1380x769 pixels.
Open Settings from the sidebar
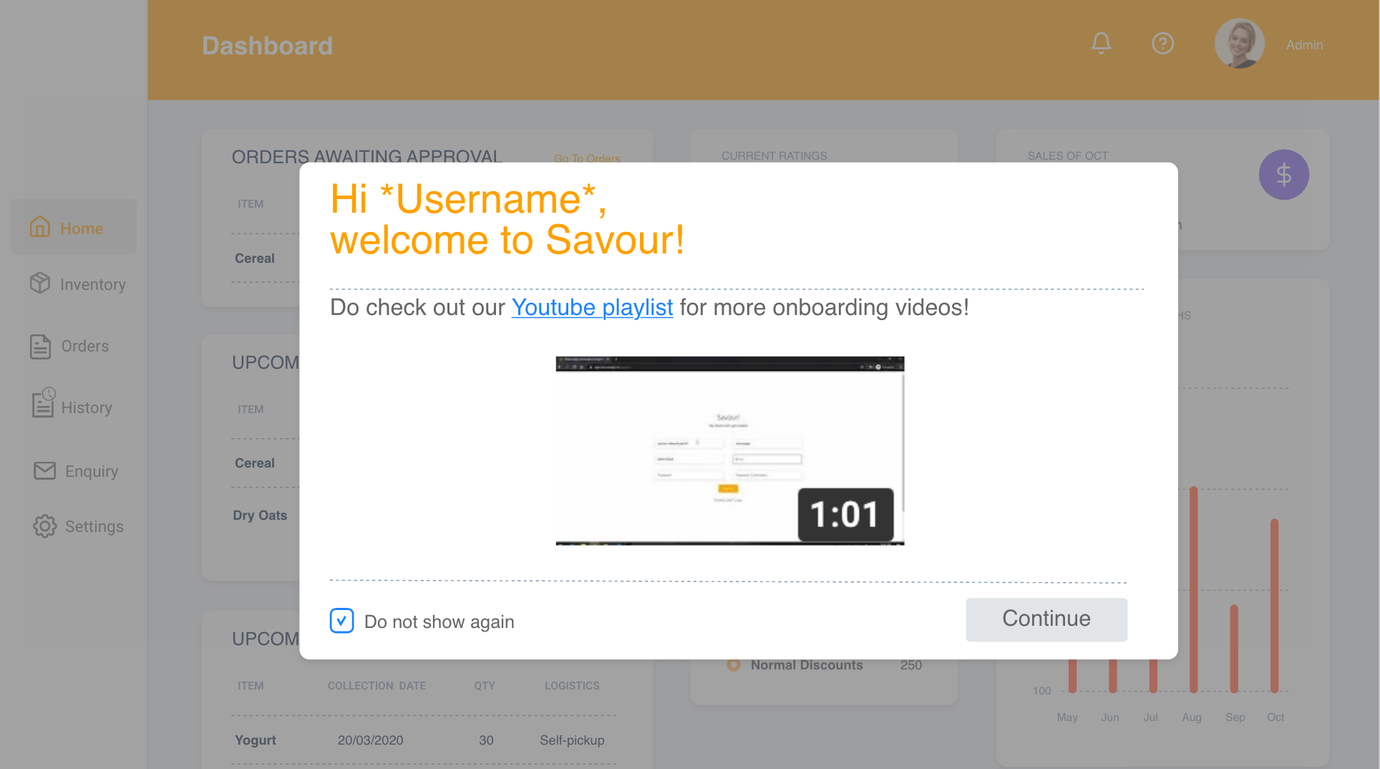click(78, 526)
